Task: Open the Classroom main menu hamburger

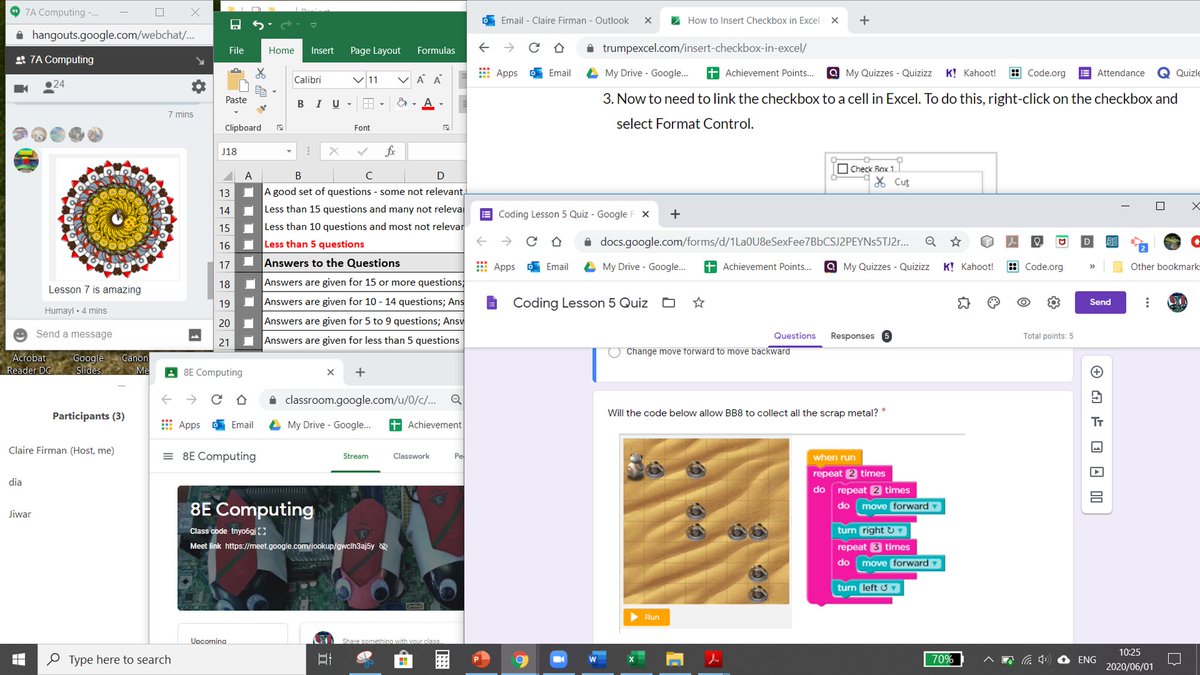Action: point(168,456)
